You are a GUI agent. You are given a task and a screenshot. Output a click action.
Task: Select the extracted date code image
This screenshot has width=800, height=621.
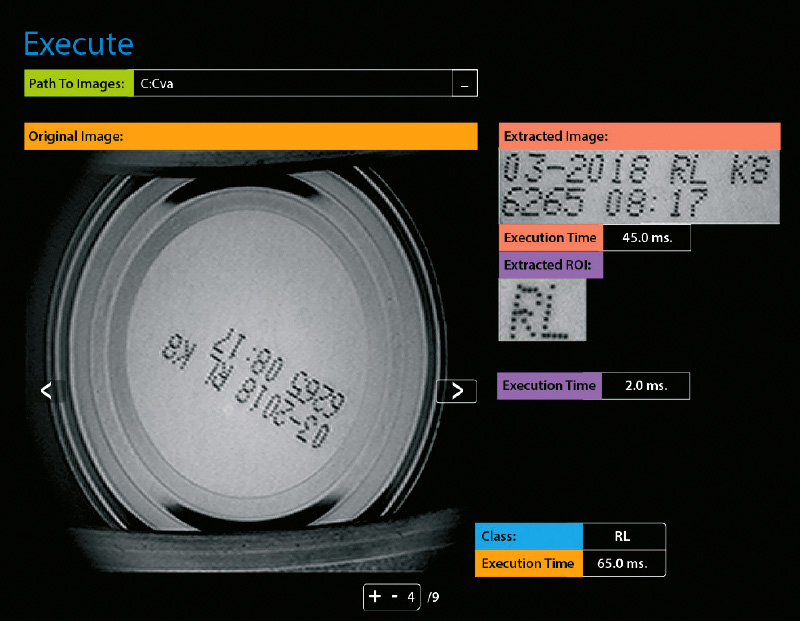(639, 187)
